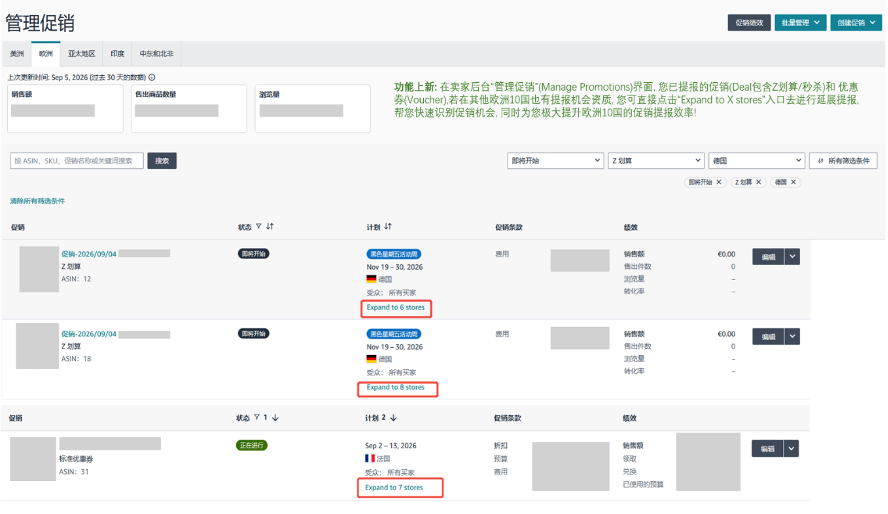Click the Expand to 8 stores link
The image size is (888, 514).
(x=395, y=388)
